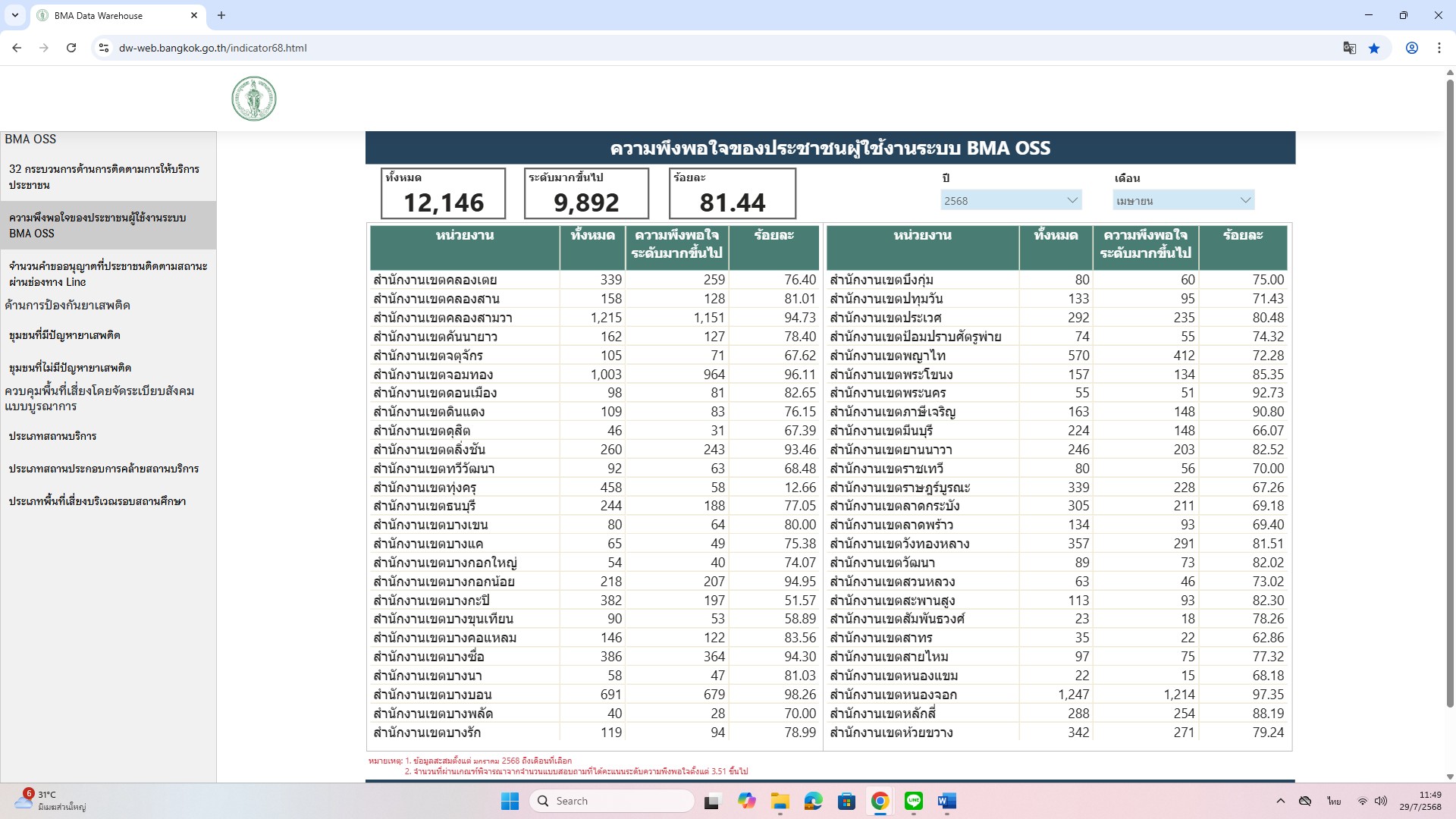
Task: Click the browser forward arrow
Action: 44,48
